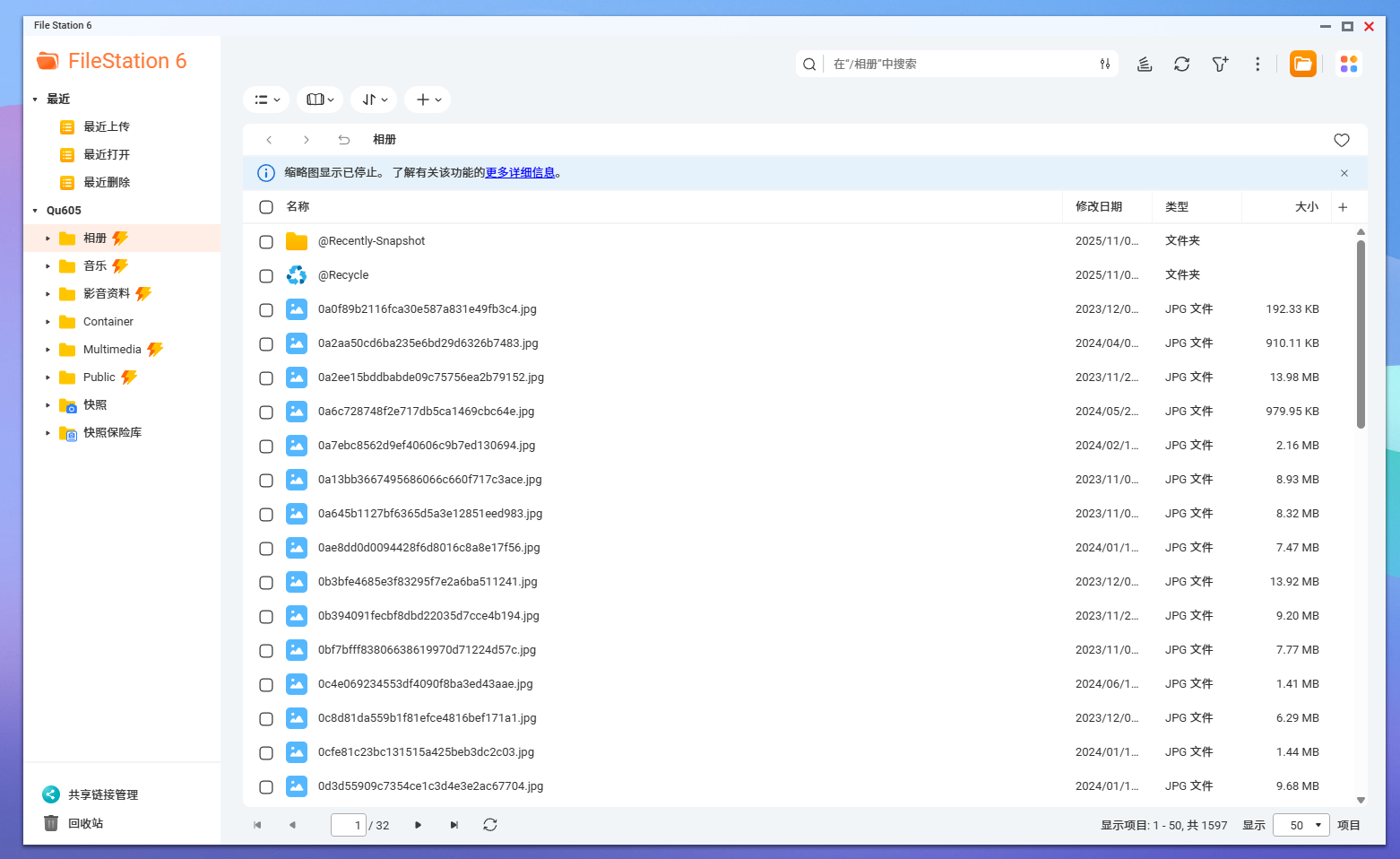The width and height of the screenshot is (1400, 859).
Task: Open advanced search filter settings icon
Action: (x=1104, y=64)
